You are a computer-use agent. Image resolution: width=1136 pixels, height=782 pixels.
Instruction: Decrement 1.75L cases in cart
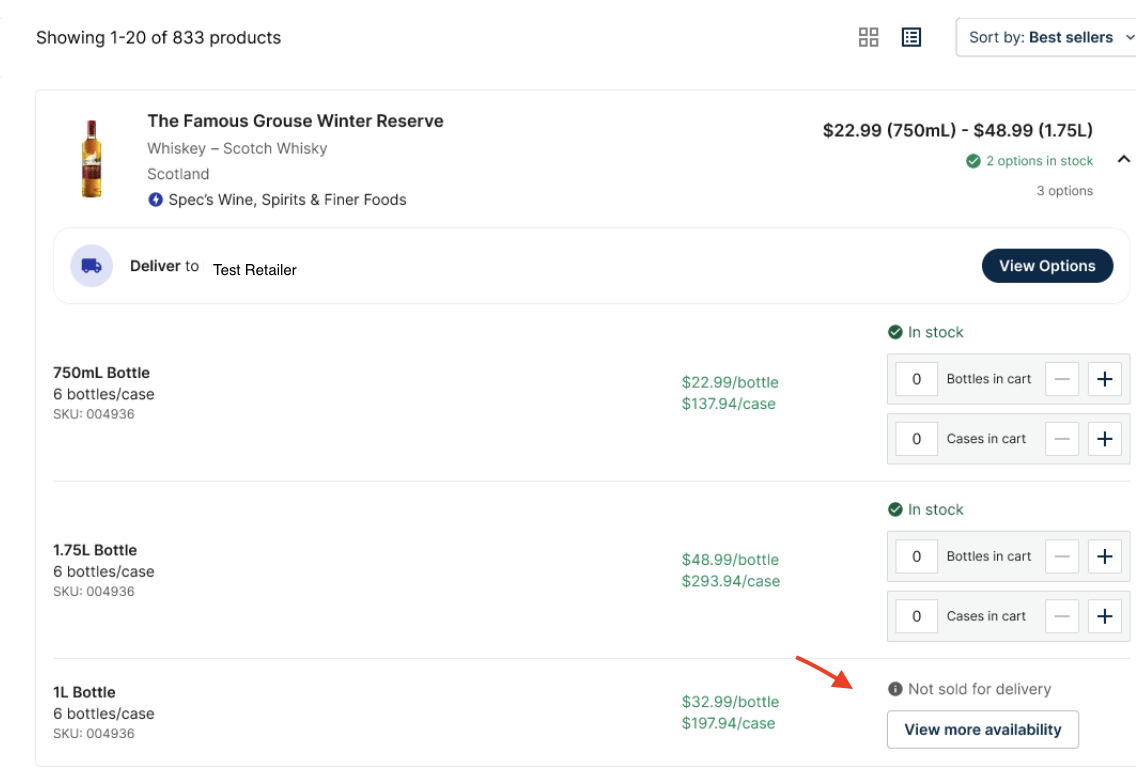click(1061, 616)
